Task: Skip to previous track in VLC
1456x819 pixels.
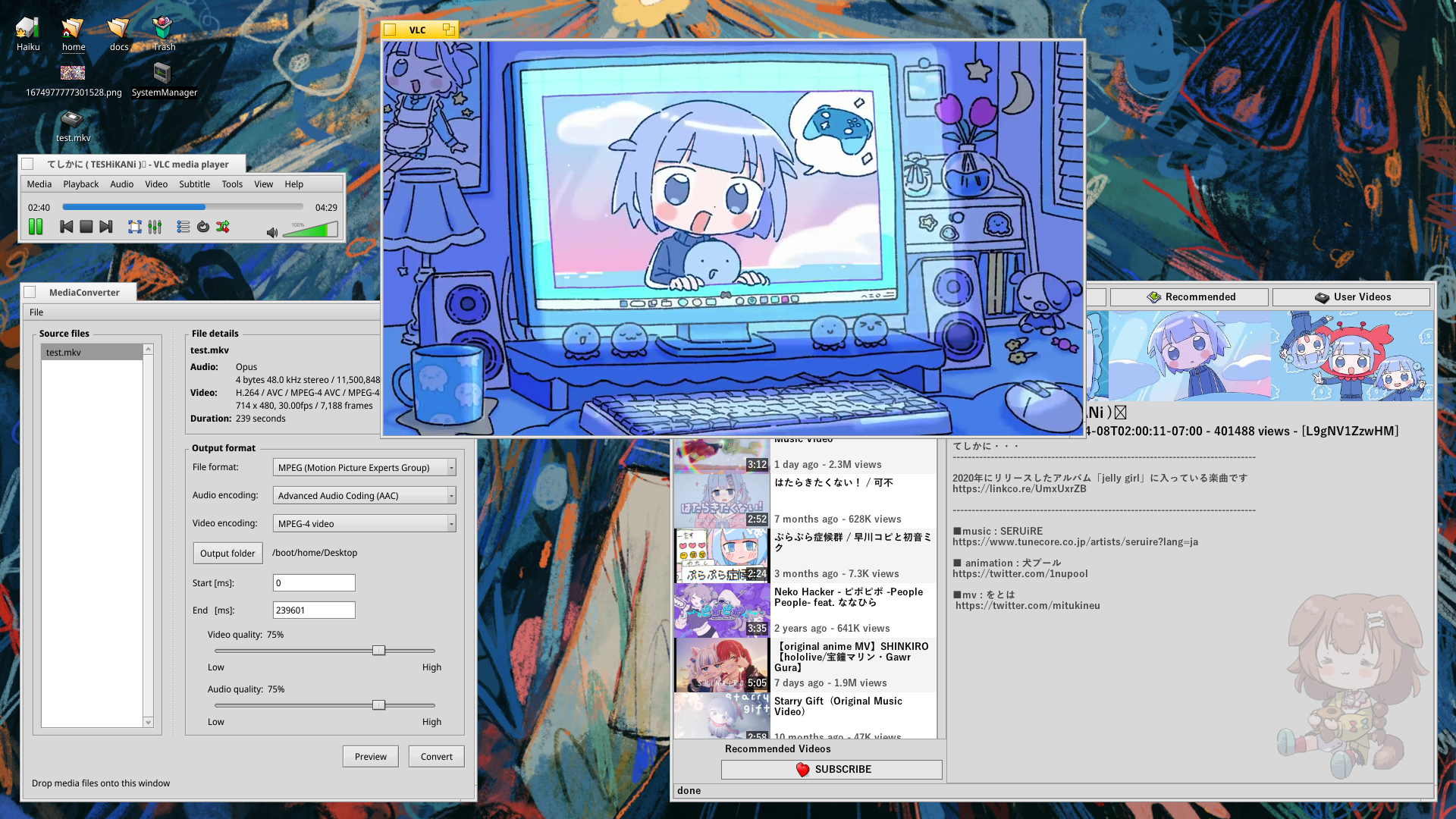Action: pyautogui.click(x=67, y=227)
